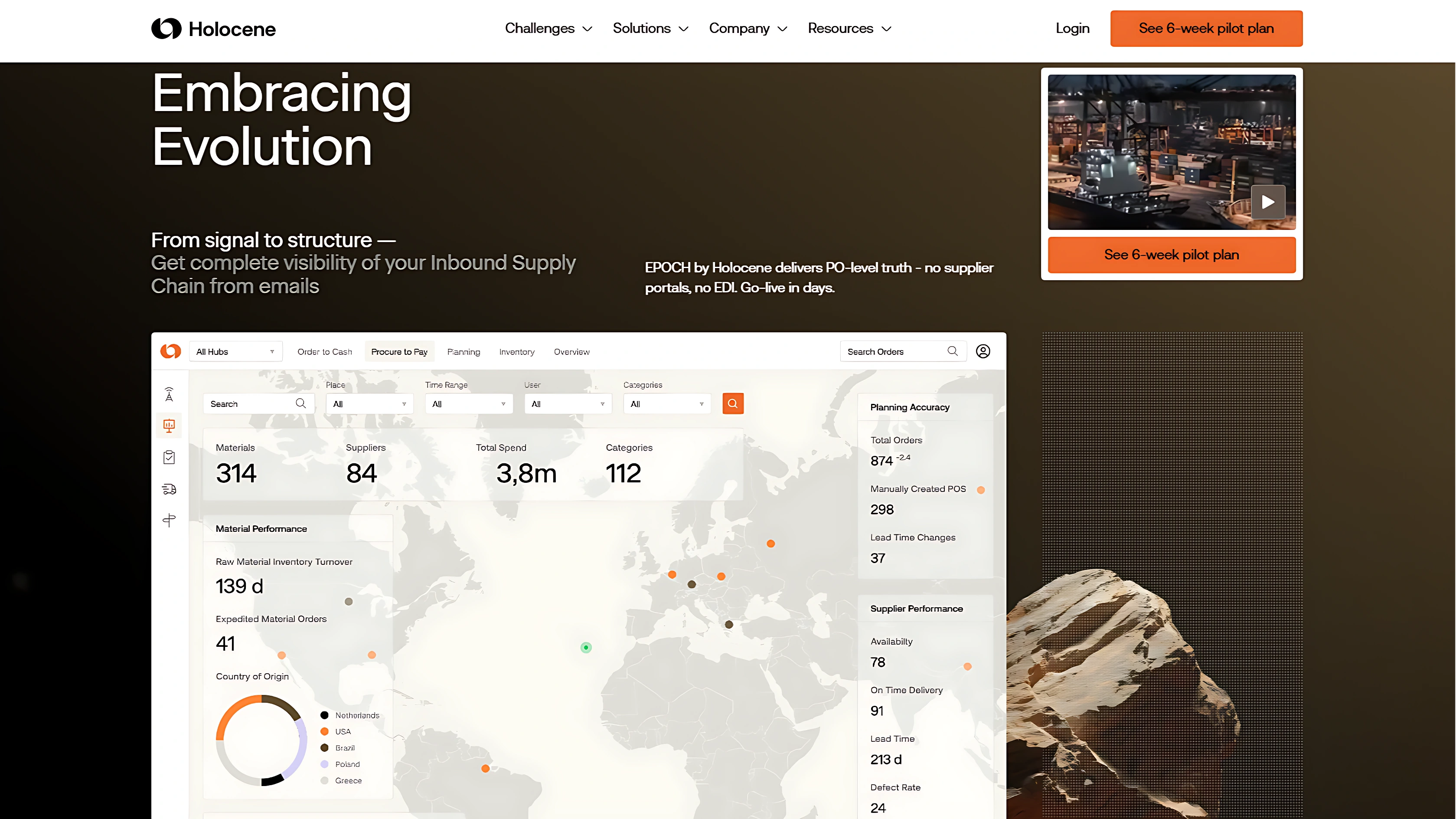Click the USA orange legend swatch
Image resolution: width=1456 pixels, height=819 pixels.
point(324,731)
